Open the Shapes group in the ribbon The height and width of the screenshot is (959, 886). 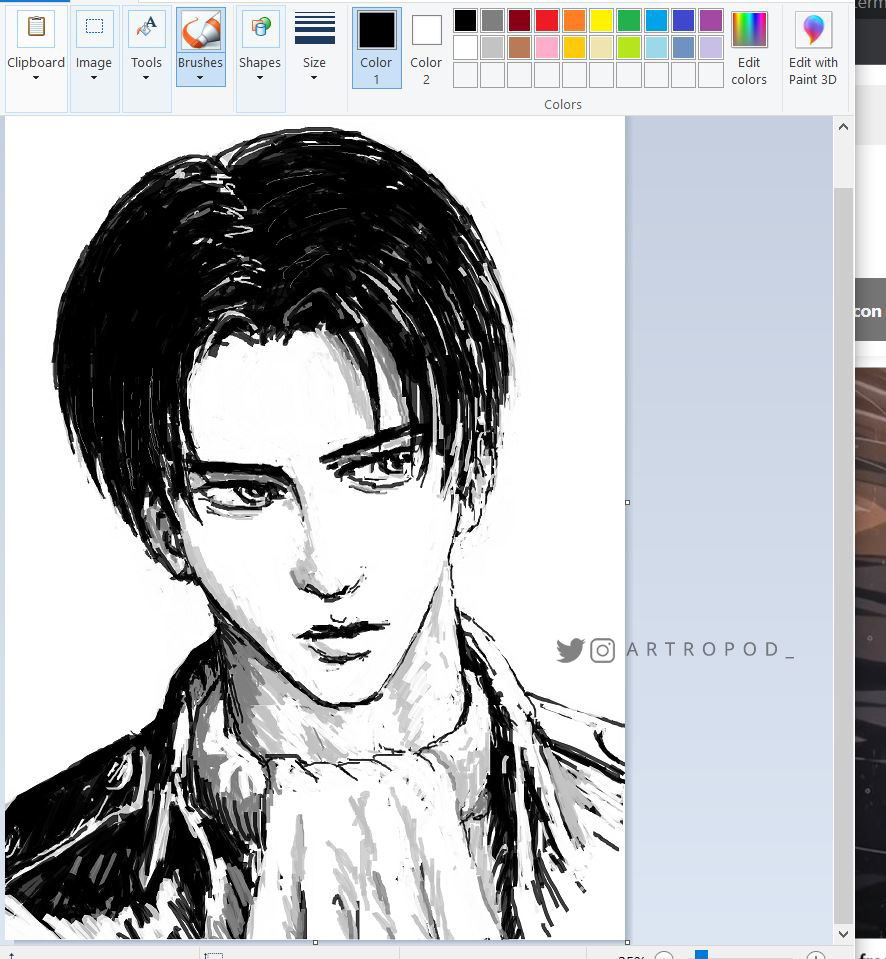click(260, 58)
